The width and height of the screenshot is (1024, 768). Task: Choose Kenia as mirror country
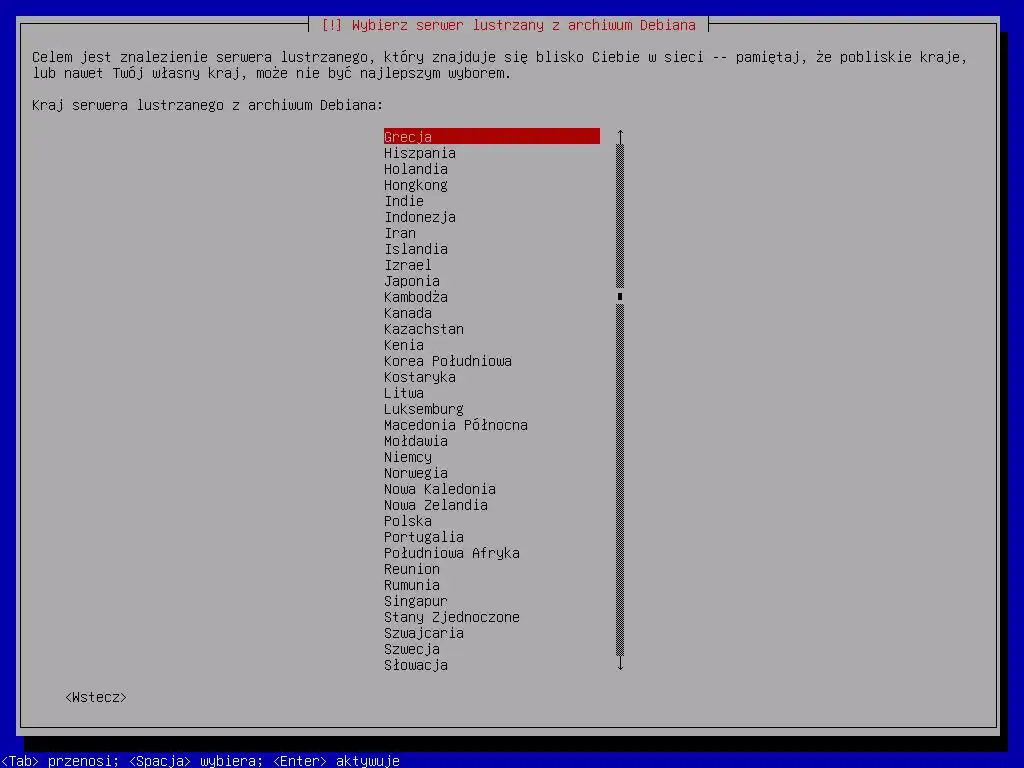(492, 345)
